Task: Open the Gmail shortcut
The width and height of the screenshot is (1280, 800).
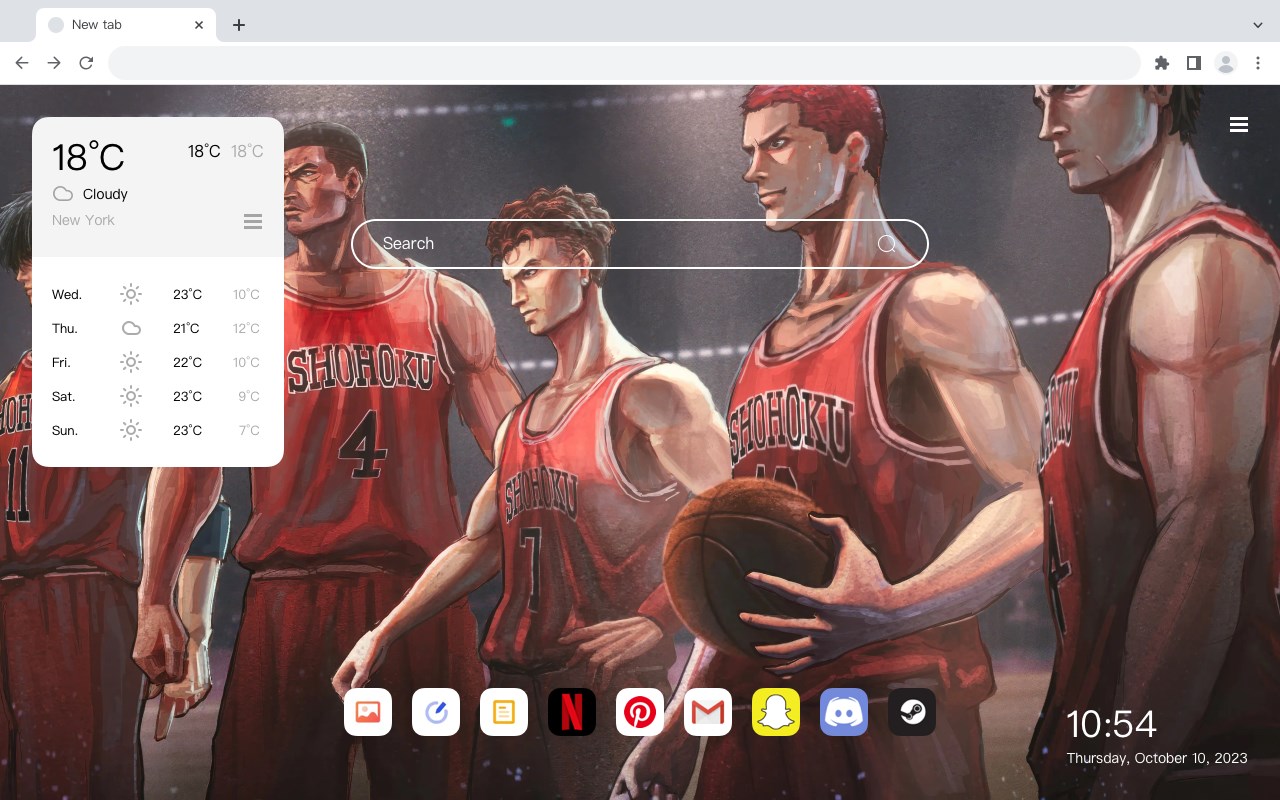Action: pos(708,712)
